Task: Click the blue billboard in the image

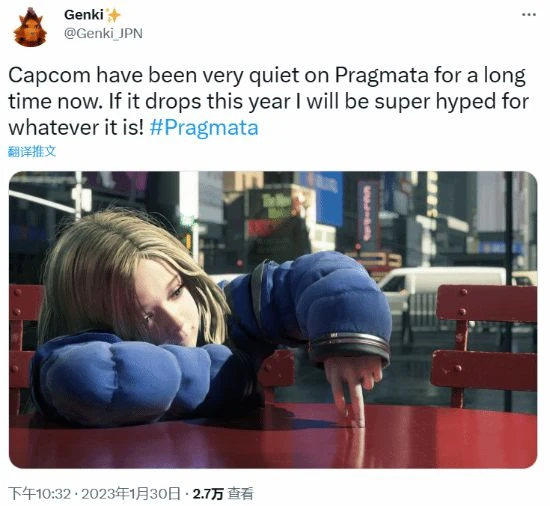Action: coord(324,198)
